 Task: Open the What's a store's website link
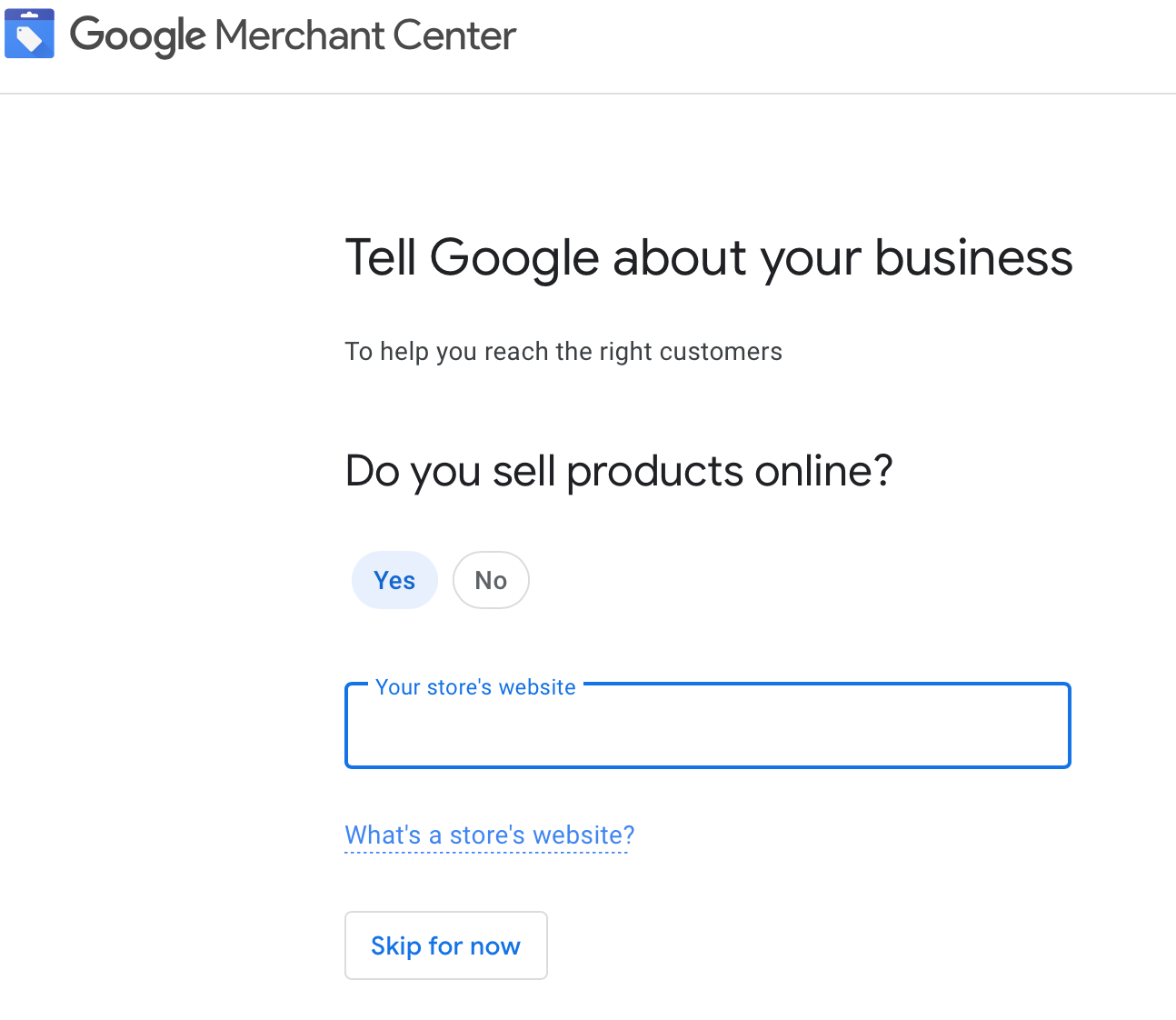coord(490,835)
